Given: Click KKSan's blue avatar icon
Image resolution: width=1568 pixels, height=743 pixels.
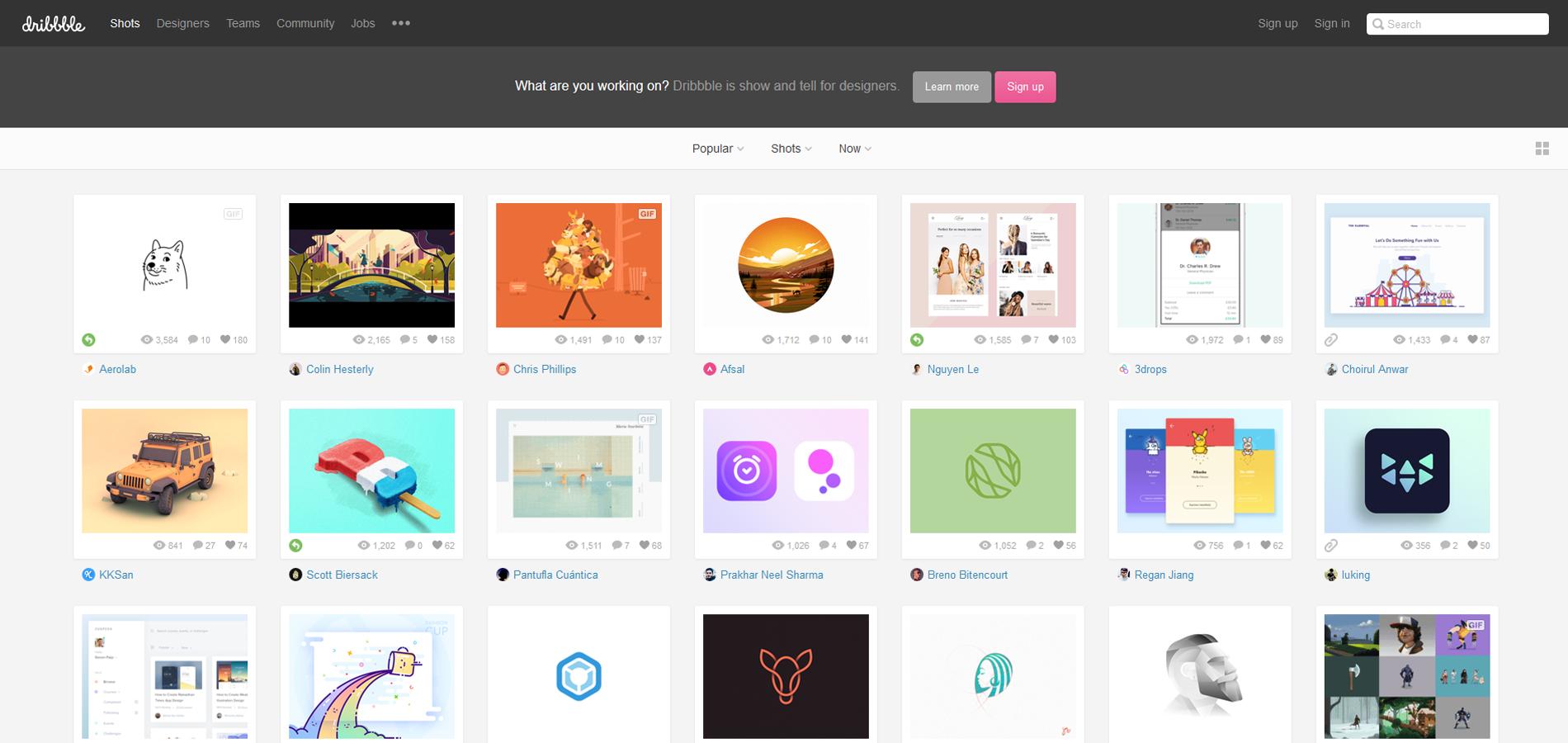Looking at the screenshot, I should 88,575.
